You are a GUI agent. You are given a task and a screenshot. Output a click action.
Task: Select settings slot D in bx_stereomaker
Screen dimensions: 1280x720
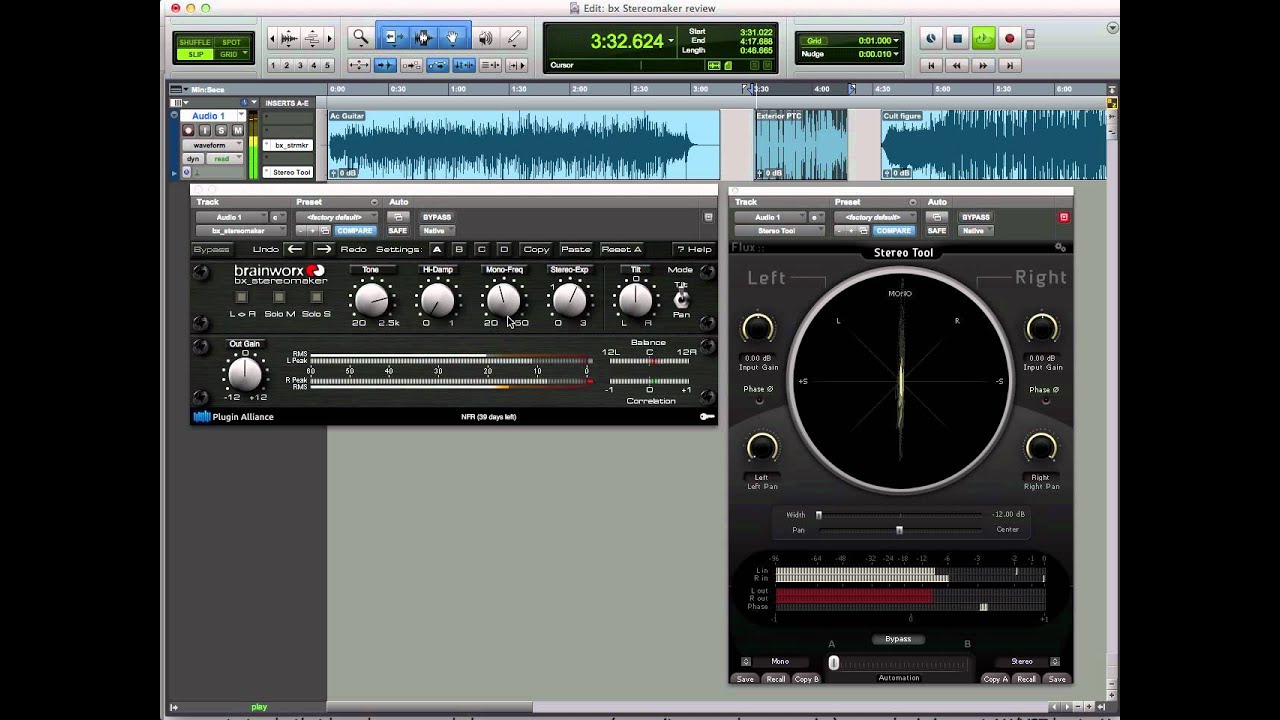[x=504, y=249]
